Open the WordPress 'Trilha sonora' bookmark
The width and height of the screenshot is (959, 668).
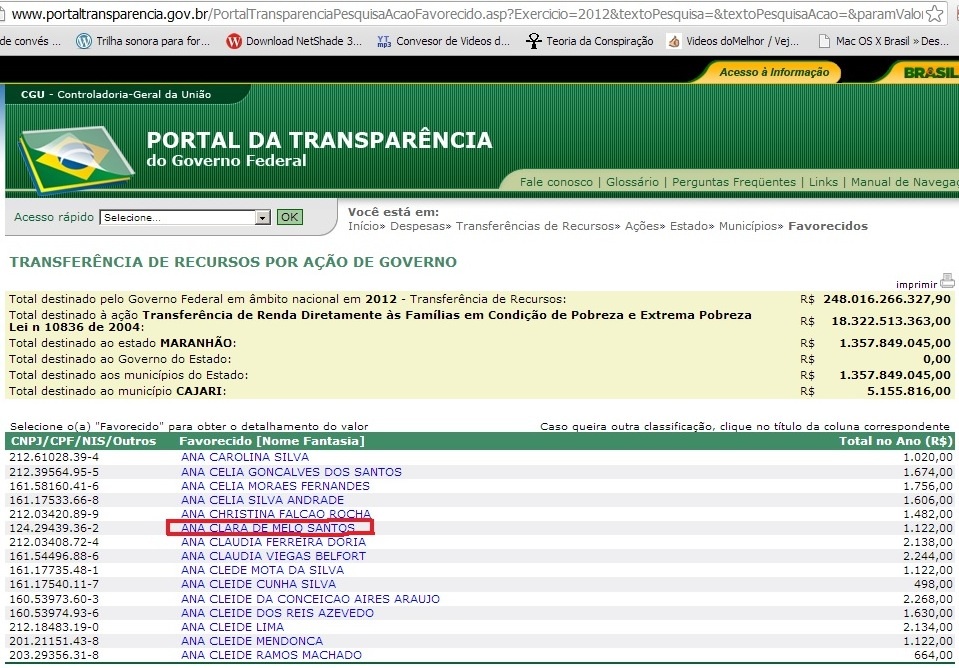pyautogui.click(x=143, y=41)
